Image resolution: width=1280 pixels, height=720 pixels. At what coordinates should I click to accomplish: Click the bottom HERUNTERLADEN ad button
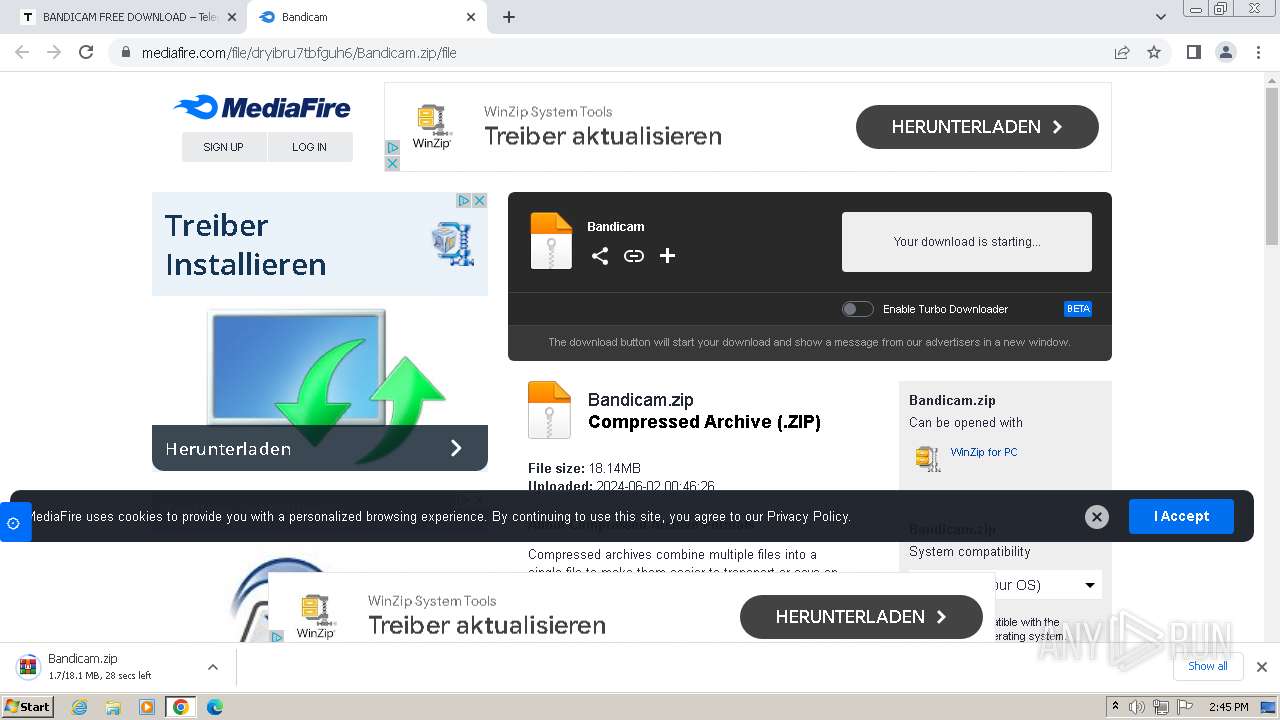[861, 617]
